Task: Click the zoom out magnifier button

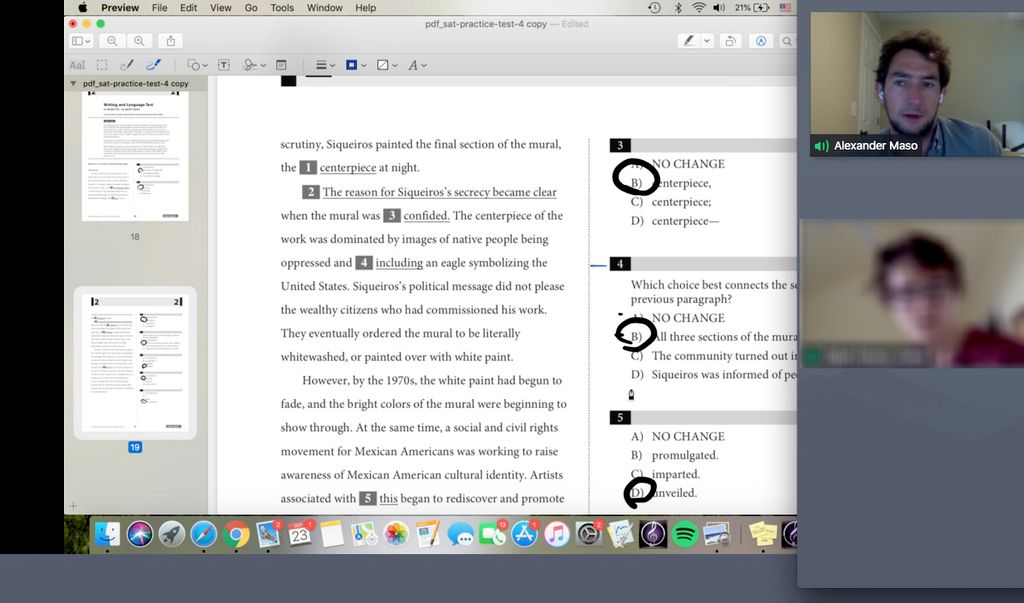Action: pyautogui.click(x=112, y=41)
